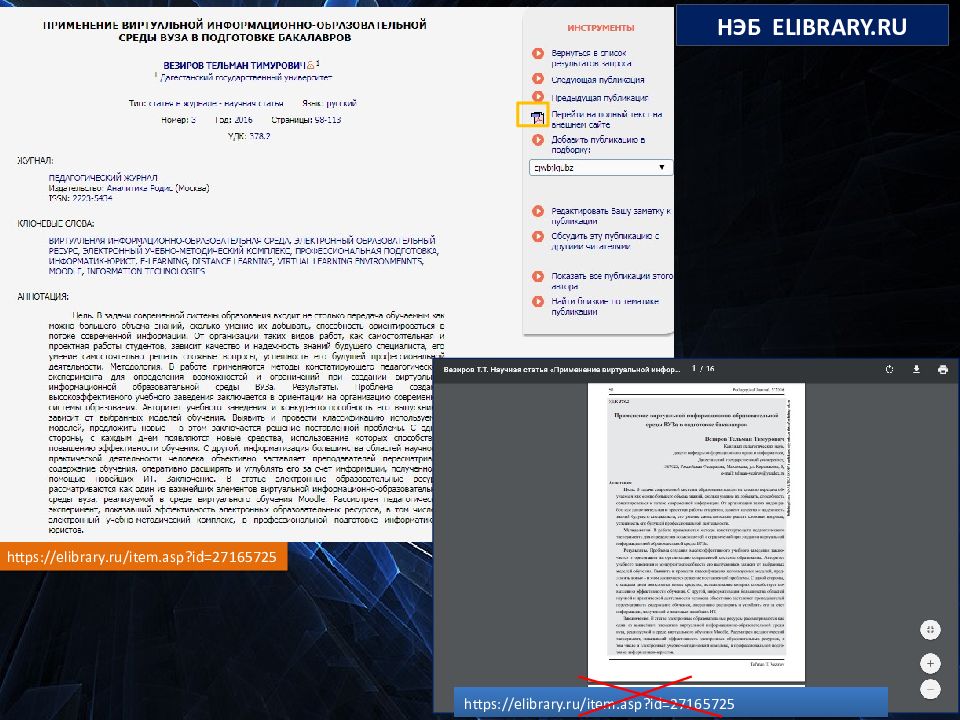
Task: Click link text 'Перейти на полный текст на внешнем сайте'
Action: click(607, 119)
